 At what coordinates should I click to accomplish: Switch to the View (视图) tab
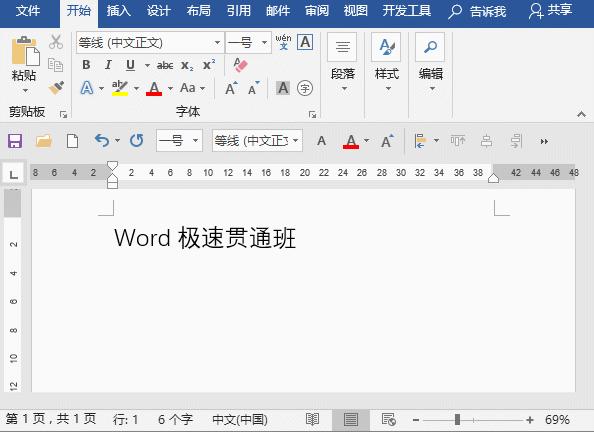[x=355, y=11]
